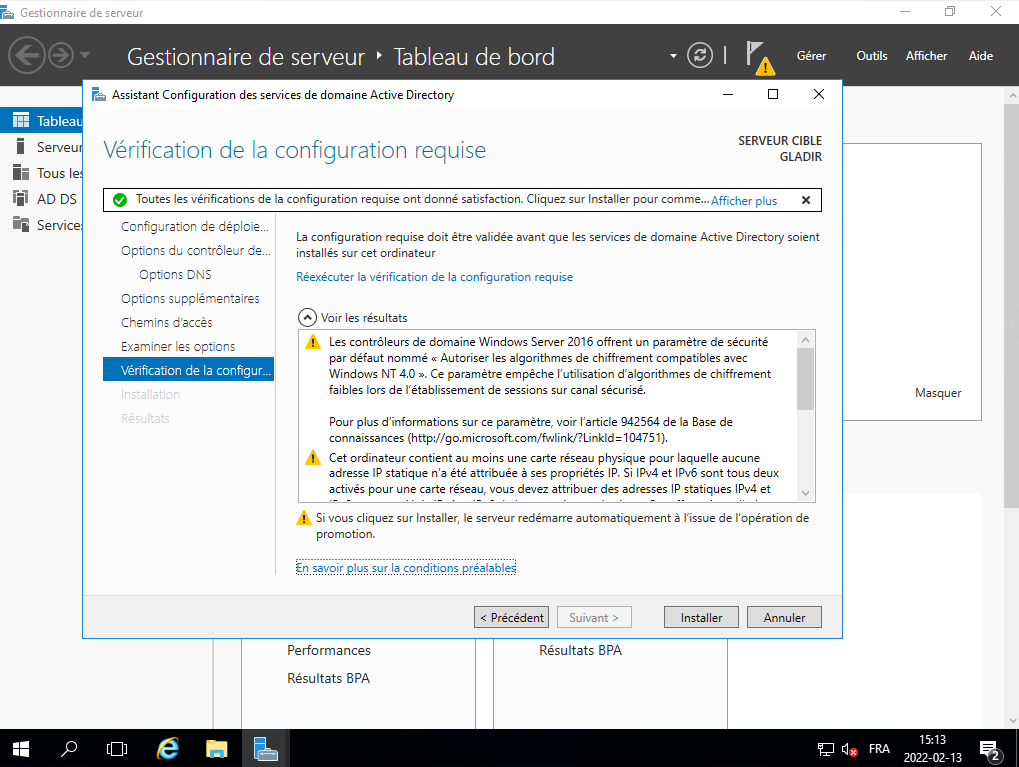Select 'Examiner les options' wizard step
This screenshot has width=1019, height=767.
pos(178,347)
